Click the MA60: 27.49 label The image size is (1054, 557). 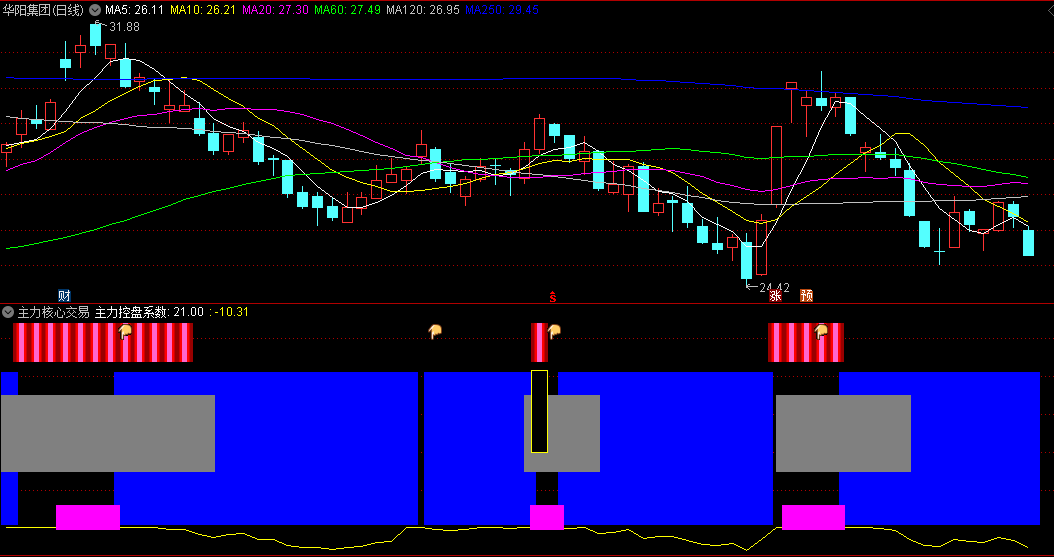(347, 10)
